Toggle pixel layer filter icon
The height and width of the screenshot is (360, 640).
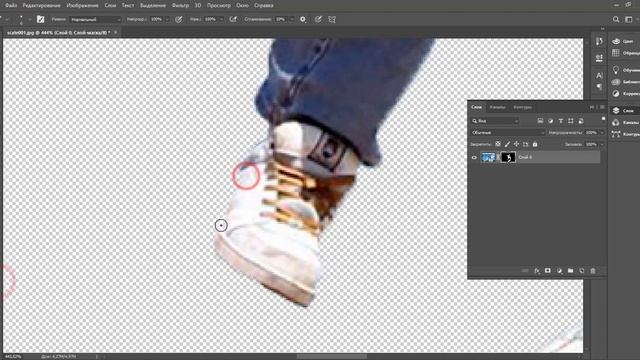(x=540, y=121)
